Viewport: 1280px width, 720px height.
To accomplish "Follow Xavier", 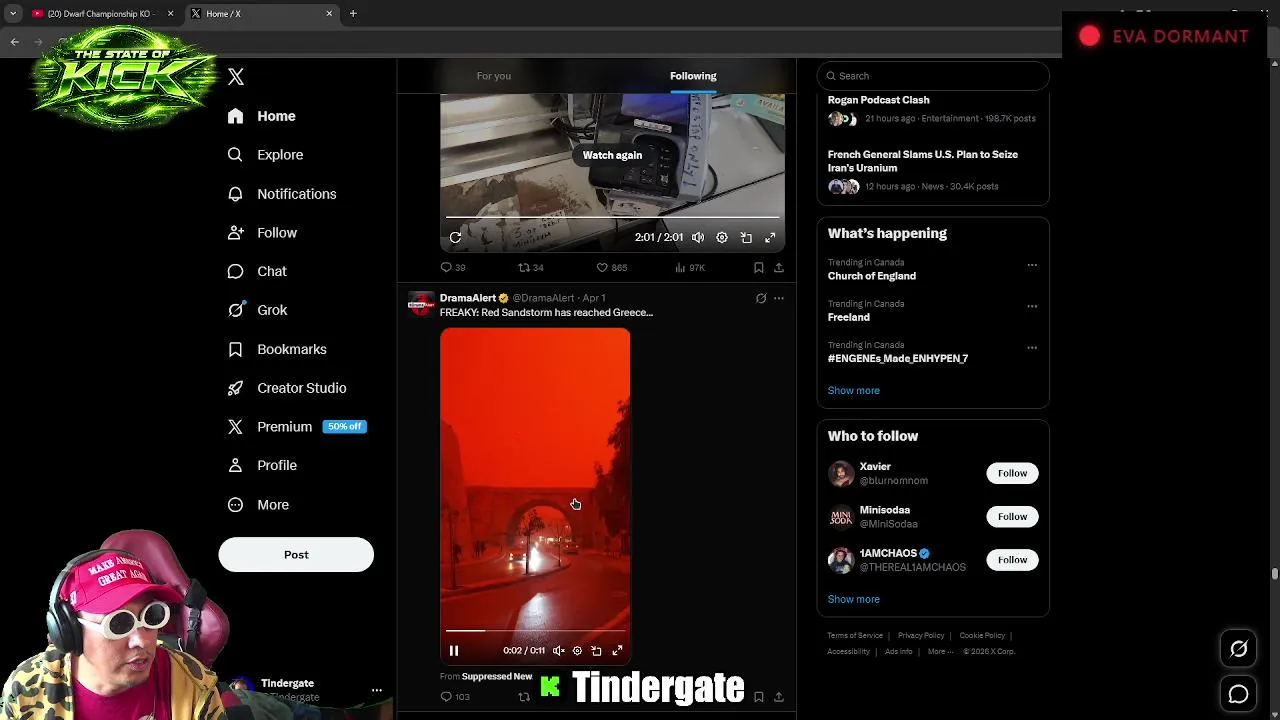I will click(1012, 473).
